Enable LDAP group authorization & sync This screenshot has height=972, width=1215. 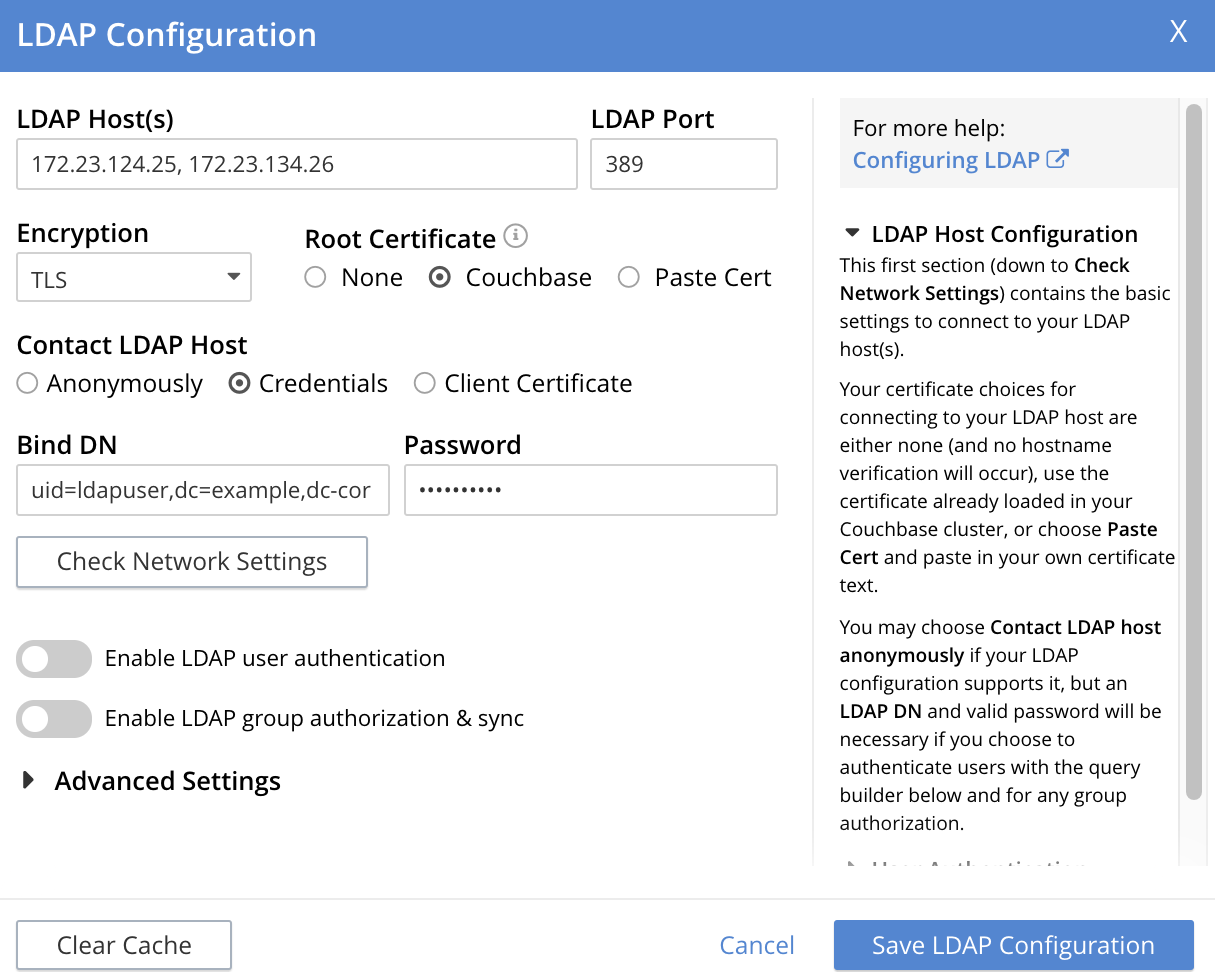54,719
